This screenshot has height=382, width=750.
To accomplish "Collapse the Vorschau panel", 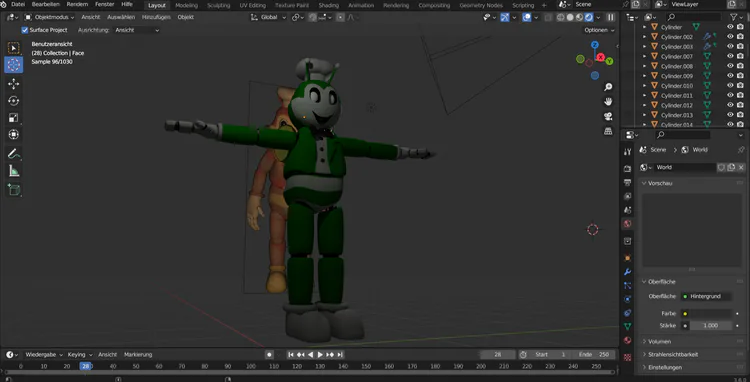I will pos(660,183).
